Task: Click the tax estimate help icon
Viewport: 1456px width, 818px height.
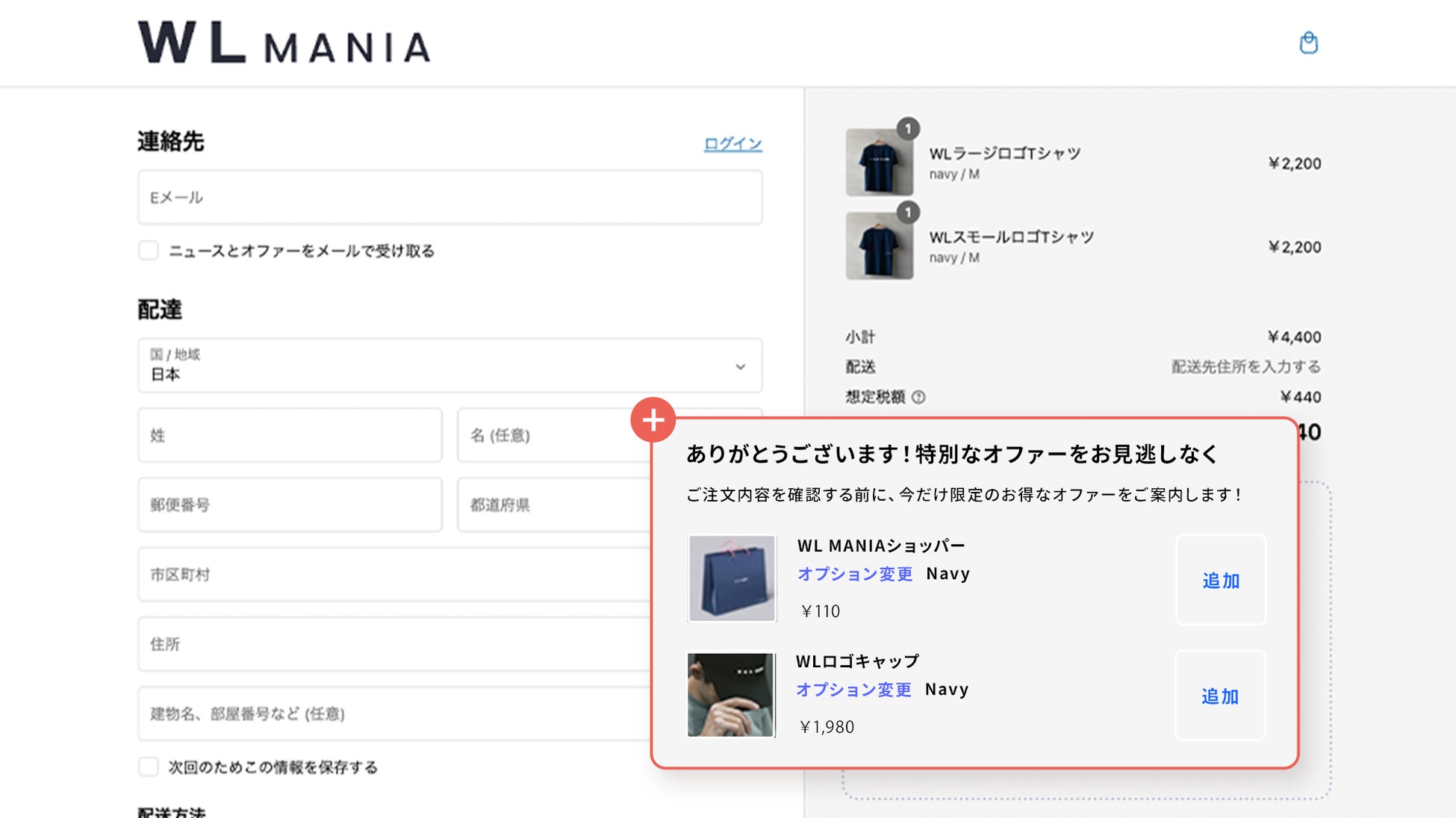Action: pos(918,397)
